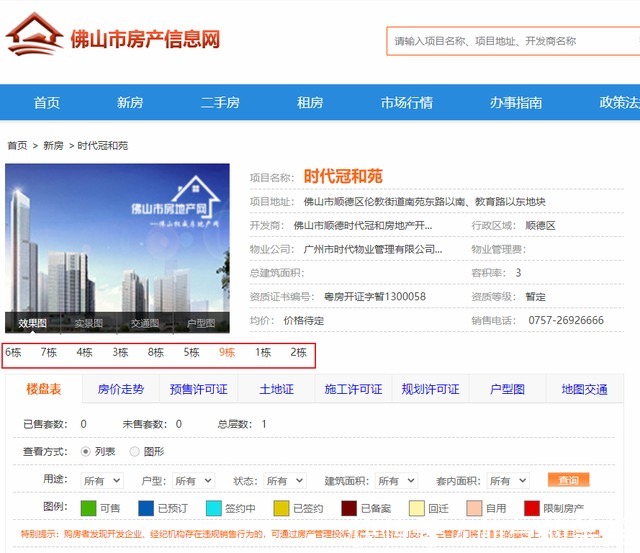Open the 户型图 tab in tab row
The image size is (640, 553).
pos(507,389)
